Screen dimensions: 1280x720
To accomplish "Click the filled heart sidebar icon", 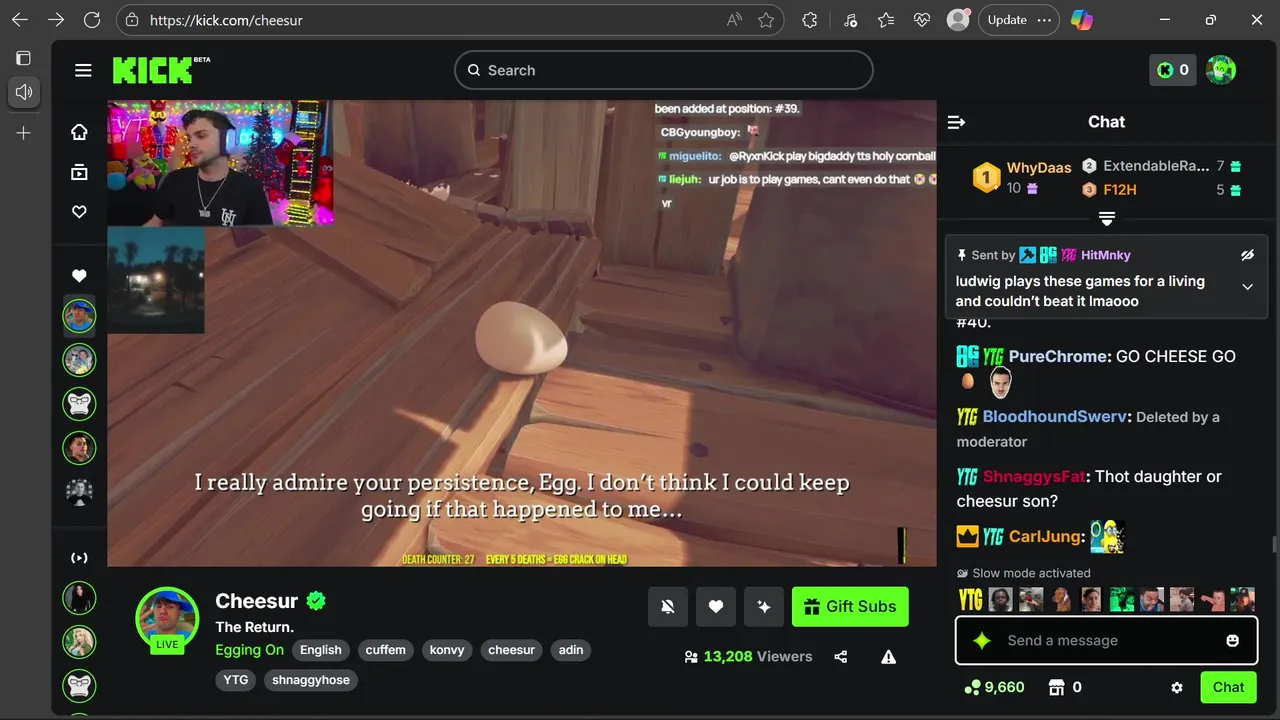I will click(79, 276).
